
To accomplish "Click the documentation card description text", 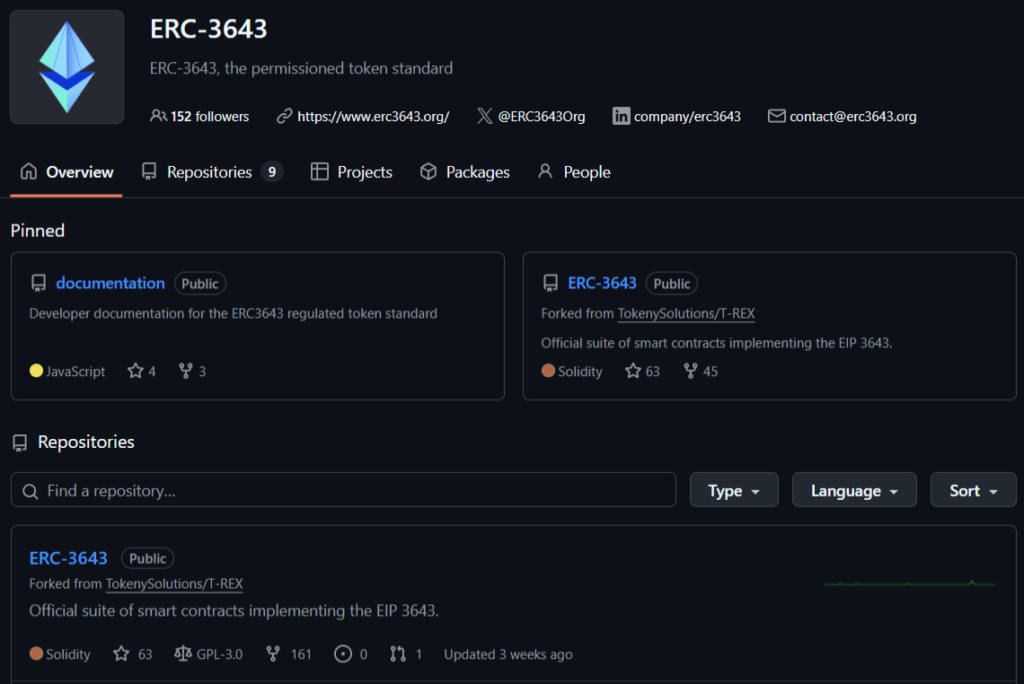I will tap(233, 314).
